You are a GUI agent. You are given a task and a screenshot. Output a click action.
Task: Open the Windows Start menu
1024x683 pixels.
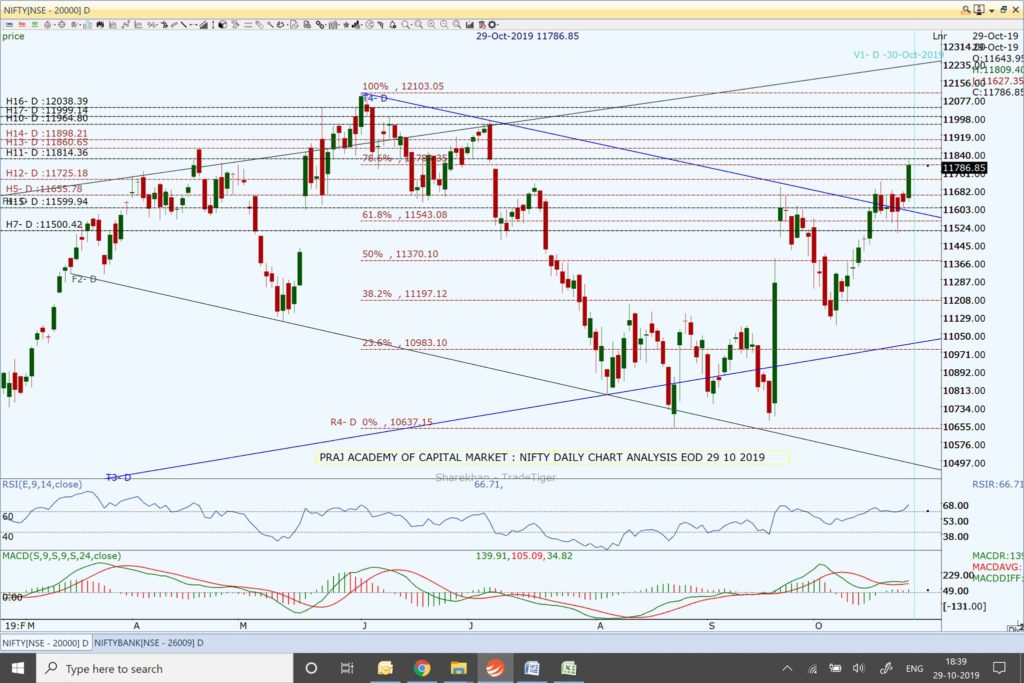click(18, 668)
